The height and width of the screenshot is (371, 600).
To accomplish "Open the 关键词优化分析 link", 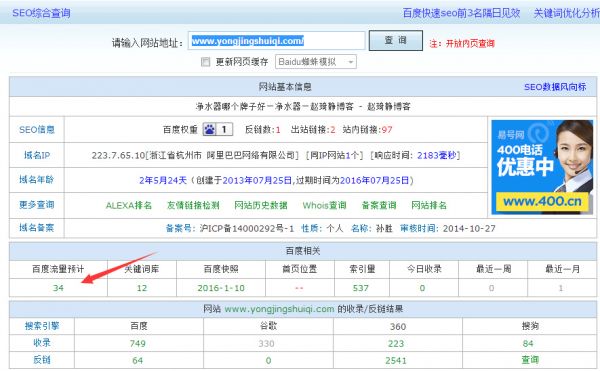I will [566, 13].
